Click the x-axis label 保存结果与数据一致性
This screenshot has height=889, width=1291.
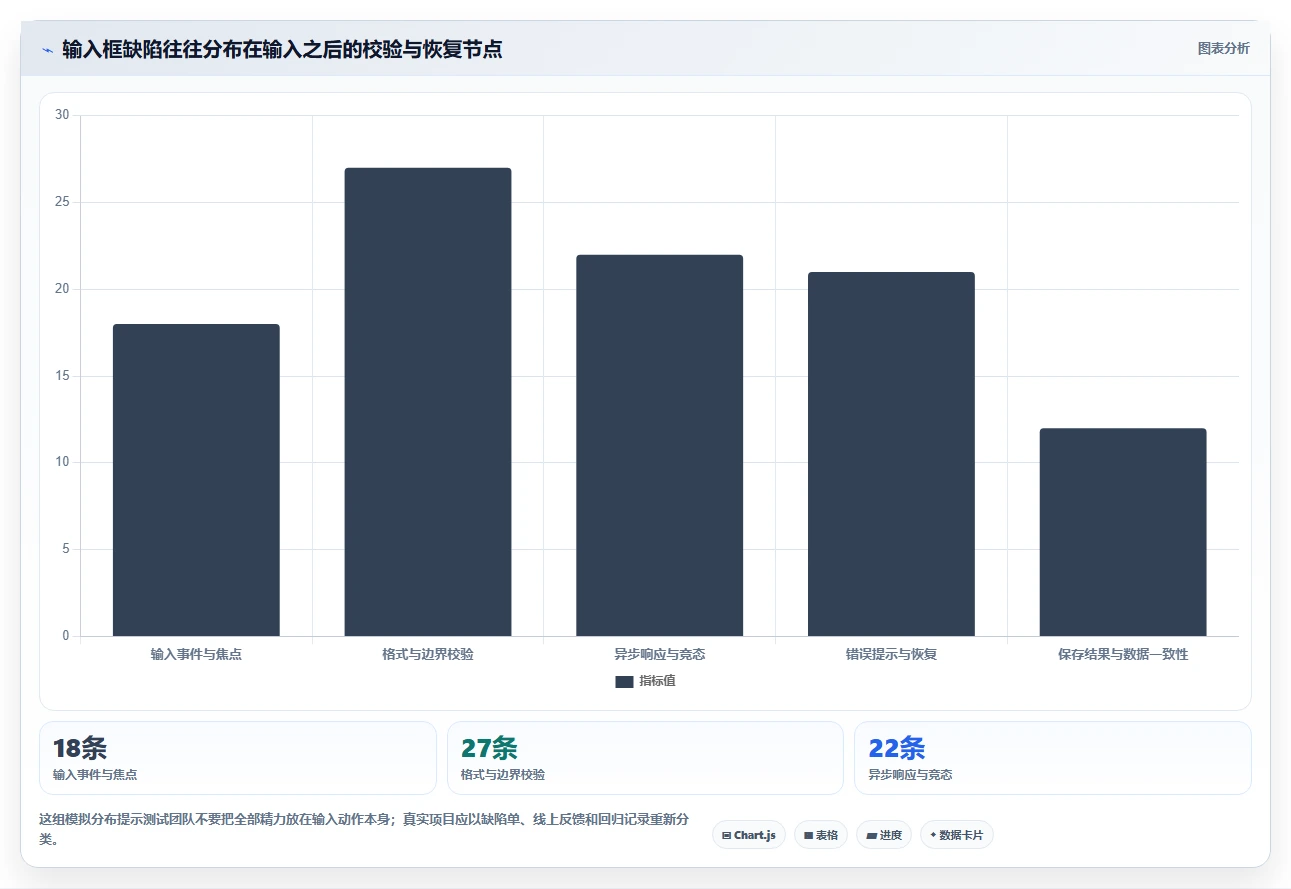[1123, 655]
